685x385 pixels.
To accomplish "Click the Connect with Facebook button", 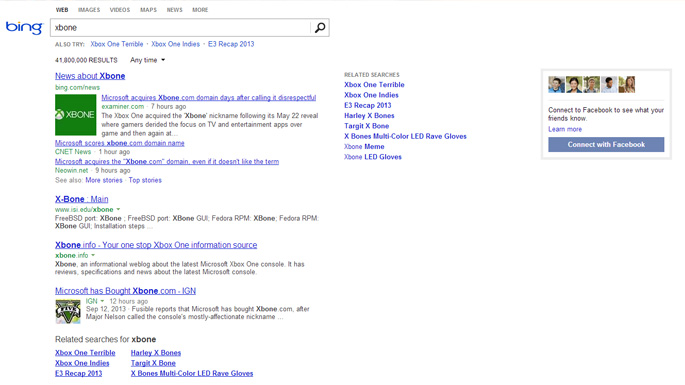I will click(606, 145).
